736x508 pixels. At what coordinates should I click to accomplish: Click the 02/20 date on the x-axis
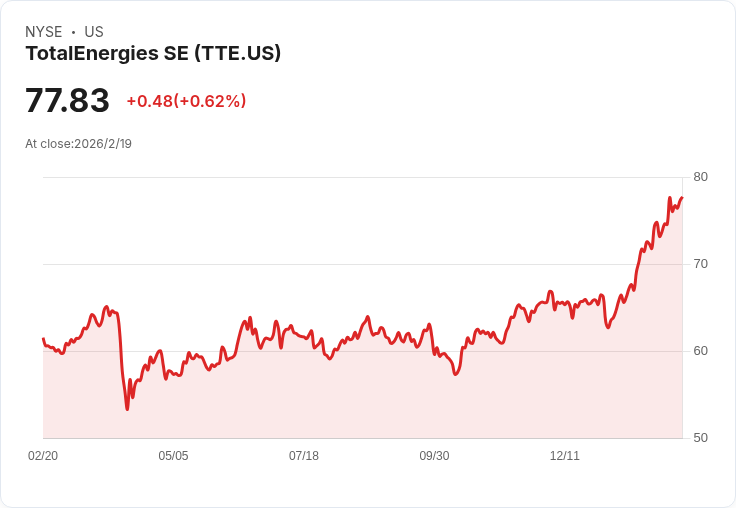[43, 456]
